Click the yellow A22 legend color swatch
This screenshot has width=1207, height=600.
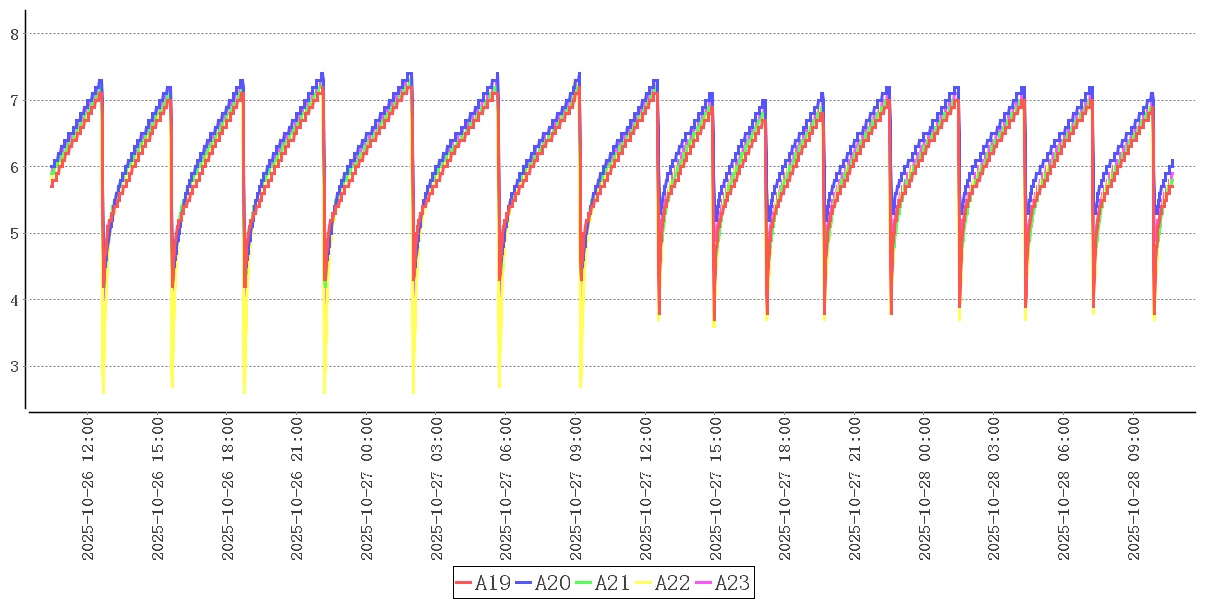pyautogui.click(x=644, y=583)
